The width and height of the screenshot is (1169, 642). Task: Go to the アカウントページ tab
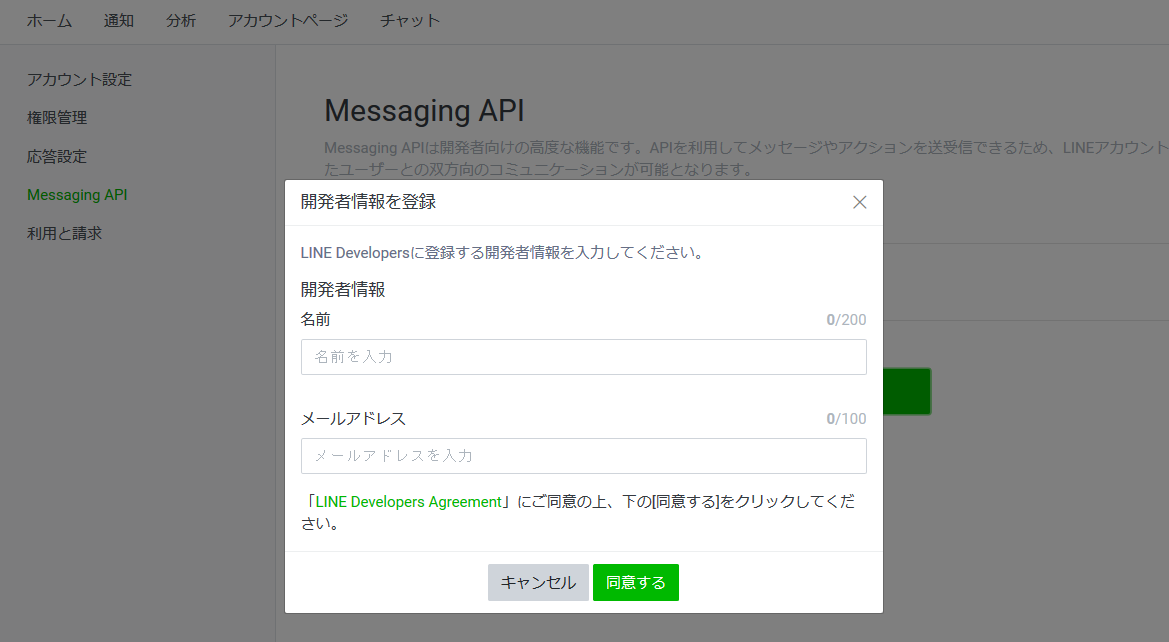288,21
